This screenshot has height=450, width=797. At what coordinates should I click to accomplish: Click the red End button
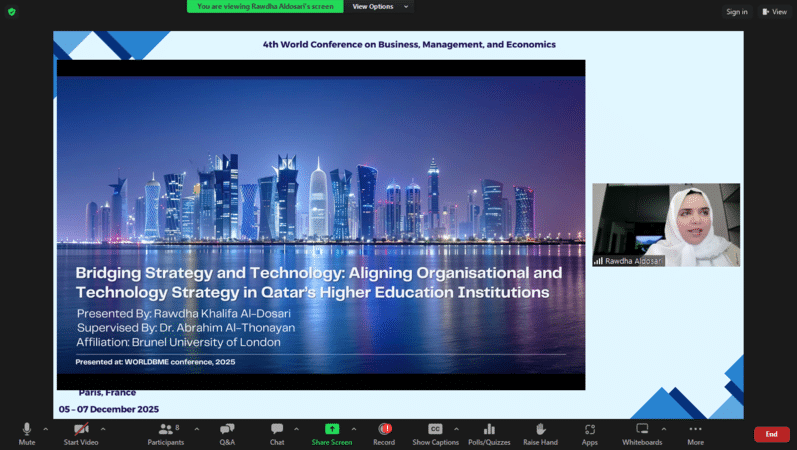pos(771,434)
